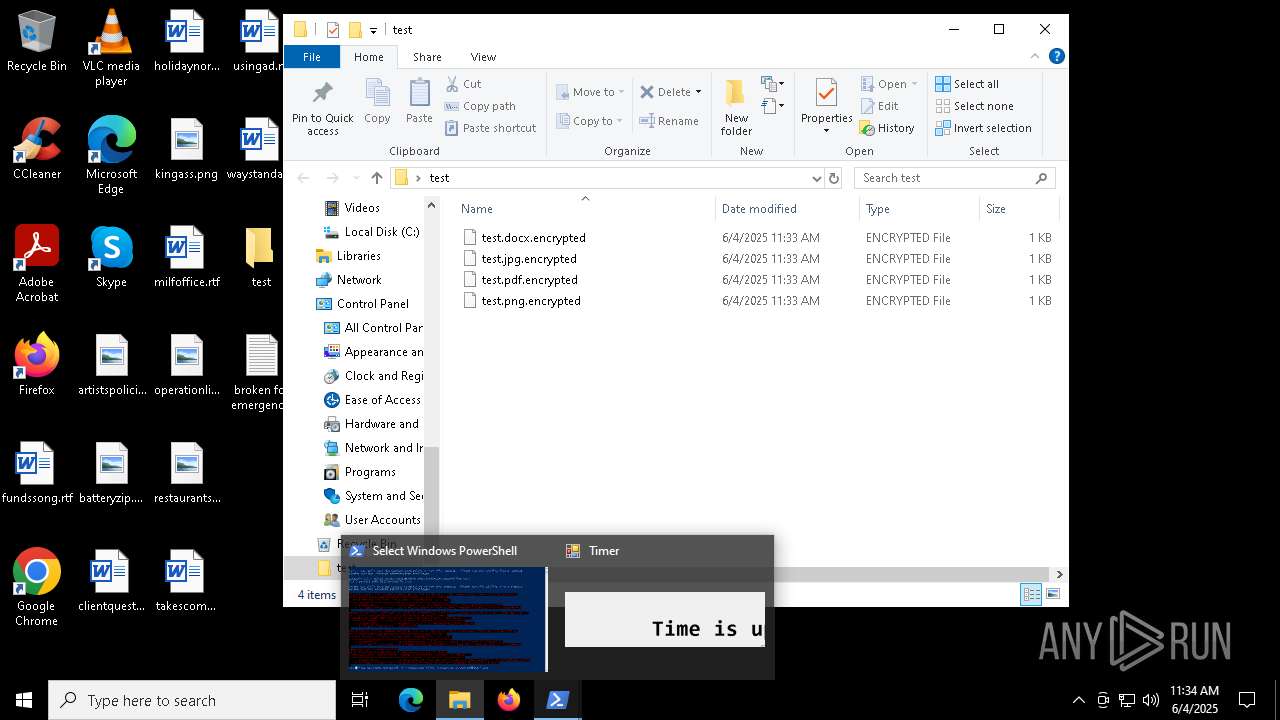Open address bar history dropdown
This screenshot has width=1280, height=720.
pyautogui.click(x=816, y=178)
